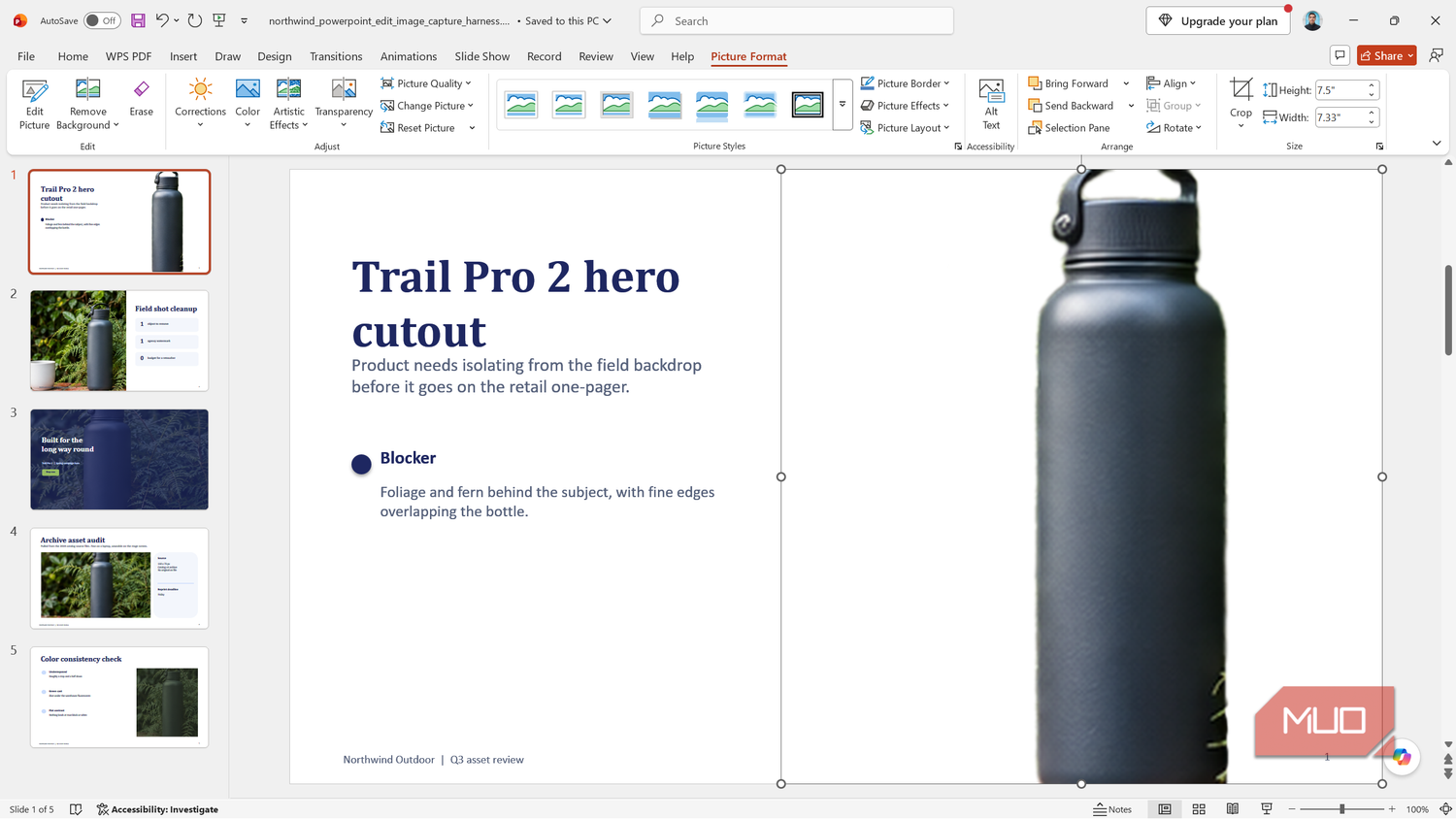Click Upgrade your plan button
1456x819 pixels.
coord(1218,20)
